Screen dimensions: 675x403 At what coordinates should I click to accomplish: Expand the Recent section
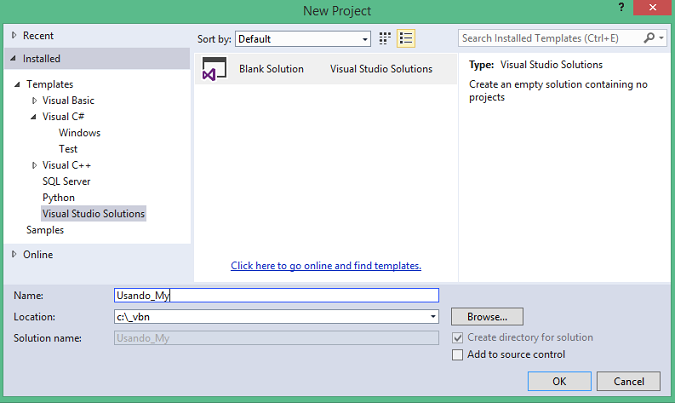point(14,35)
